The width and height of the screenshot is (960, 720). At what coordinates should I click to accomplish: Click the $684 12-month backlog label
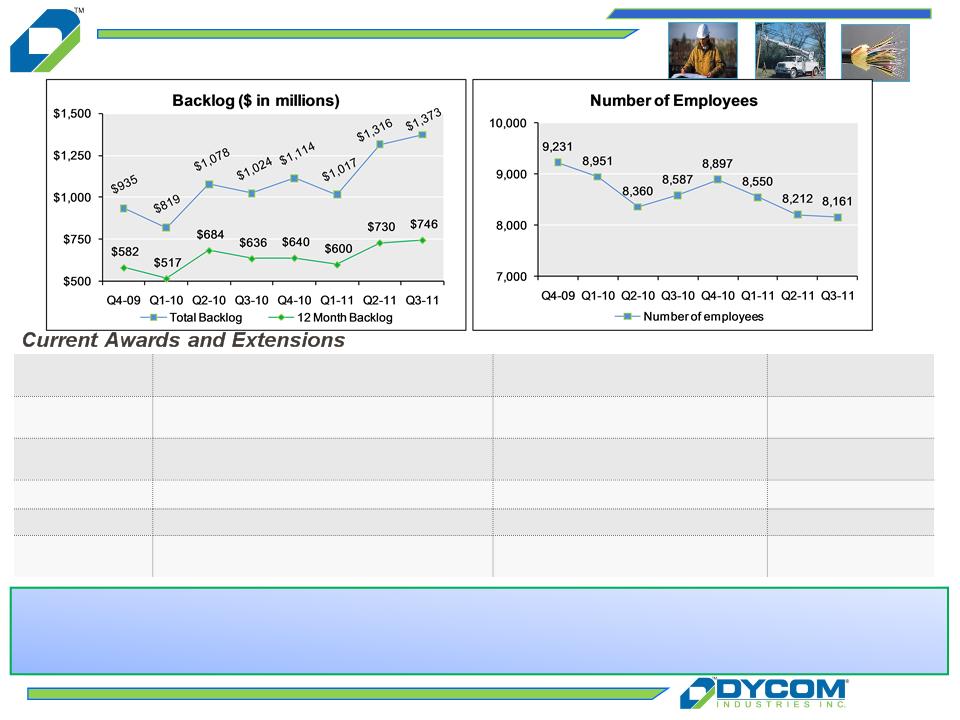(x=210, y=234)
